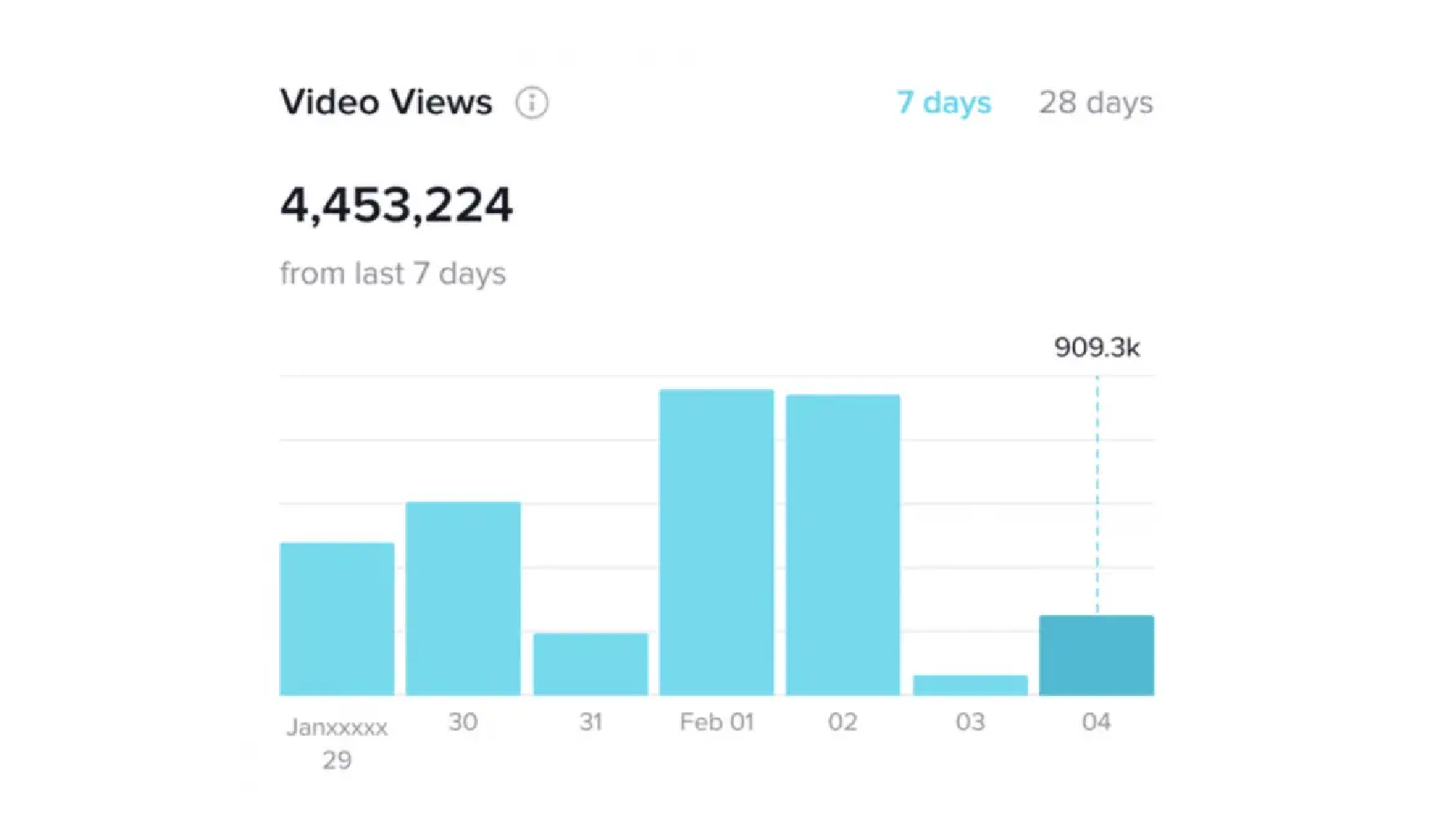Select the bar for day 02
The image size is (1432, 840).
843,545
